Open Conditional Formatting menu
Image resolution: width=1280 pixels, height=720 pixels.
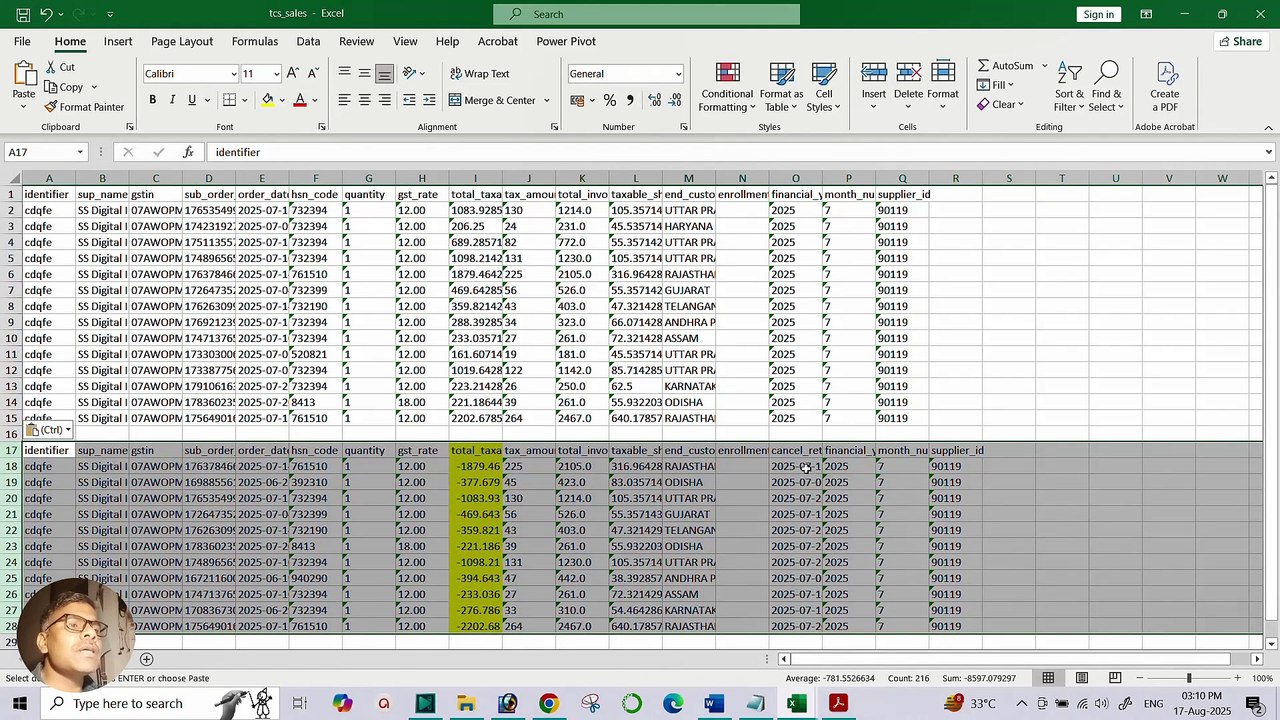point(727,87)
